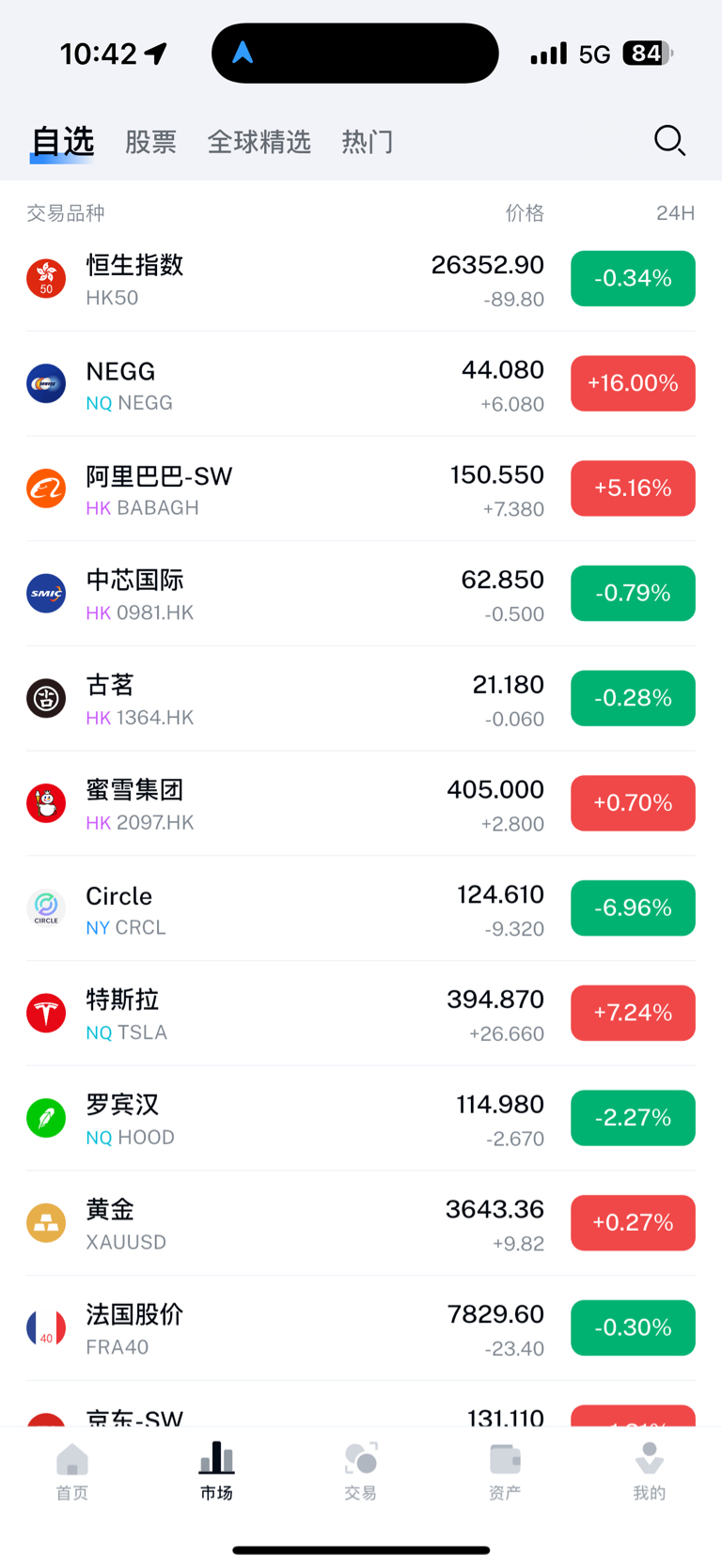Switch to the 股票 tab
The height and width of the screenshot is (1568, 722).
[150, 142]
